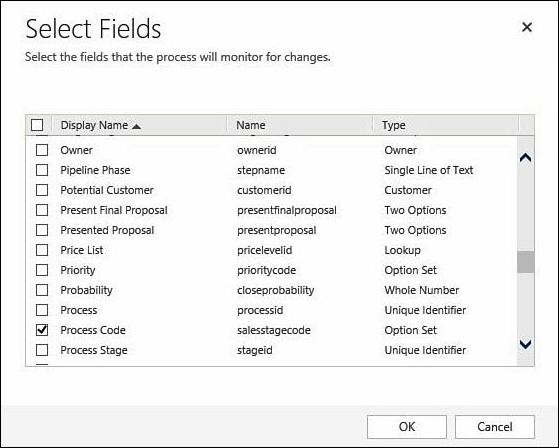Check the Owner field checkbox

[x=42, y=150]
